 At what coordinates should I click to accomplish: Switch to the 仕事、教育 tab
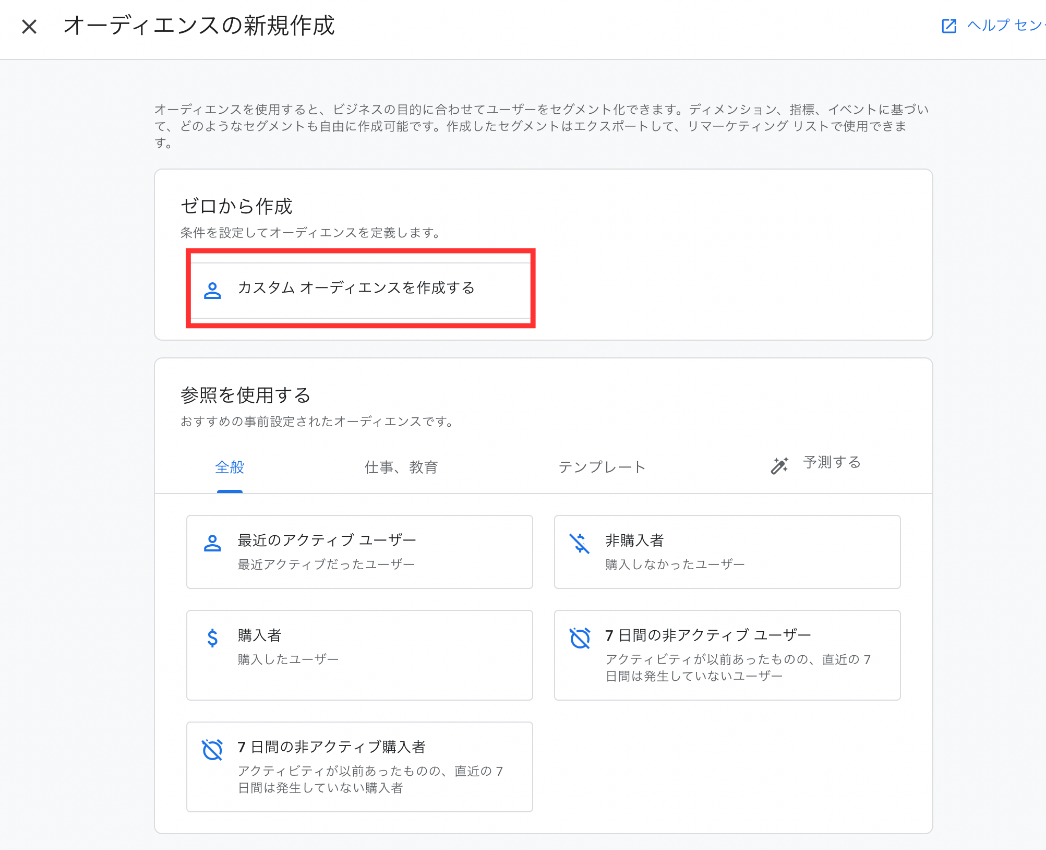click(x=401, y=467)
